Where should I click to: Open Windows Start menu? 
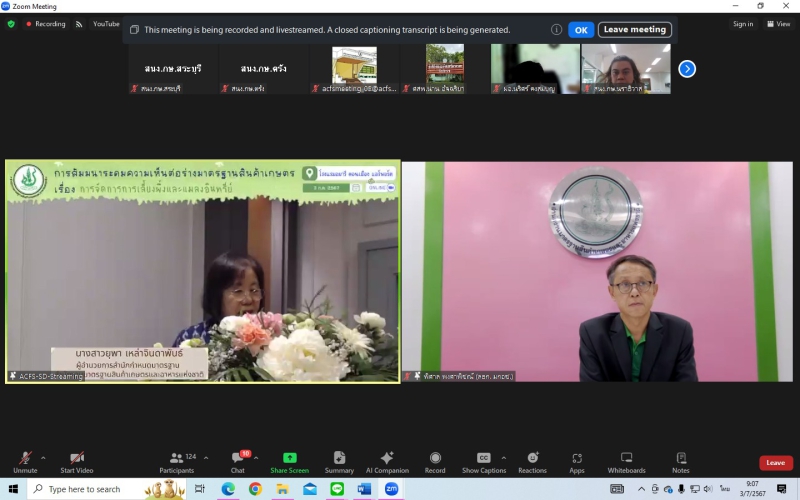(13, 489)
